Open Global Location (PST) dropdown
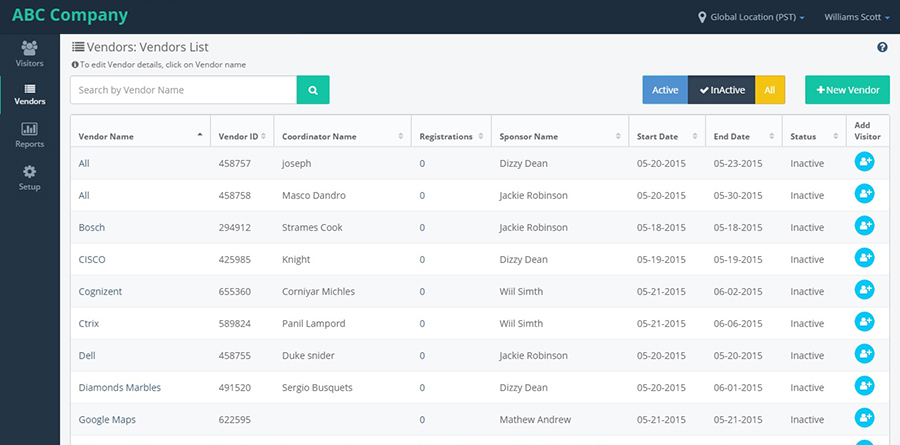The image size is (900, 445). click(x=757, y=17)
